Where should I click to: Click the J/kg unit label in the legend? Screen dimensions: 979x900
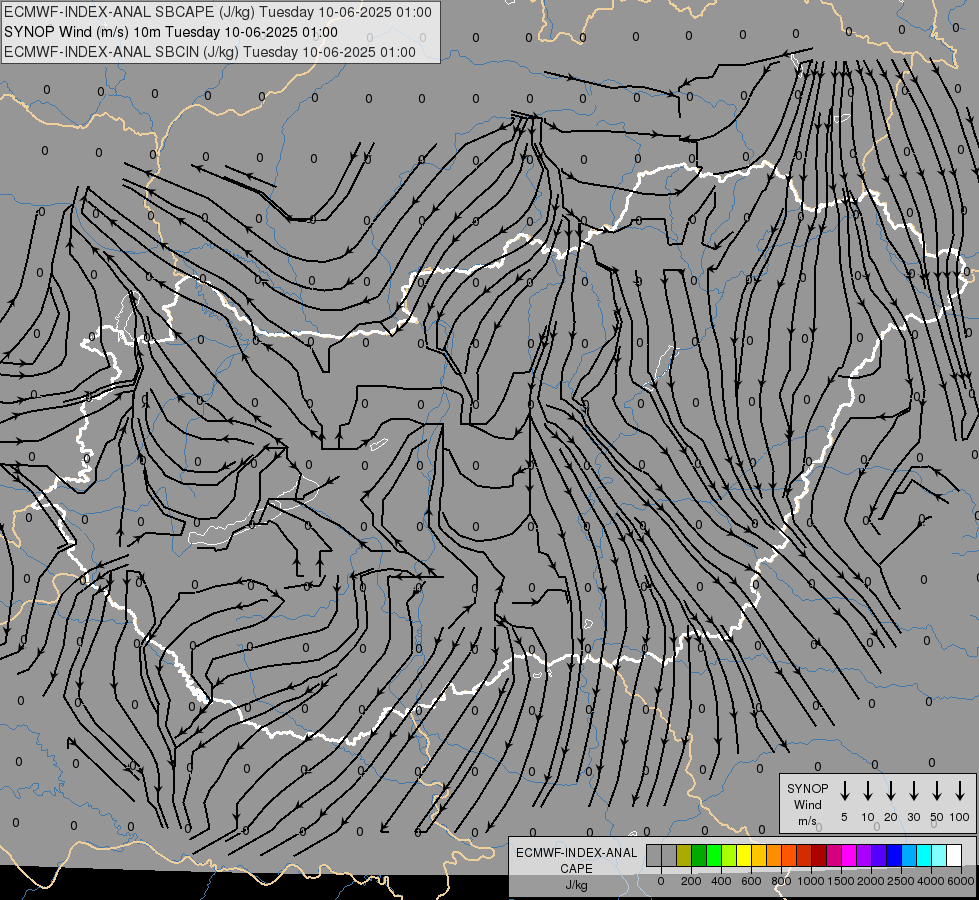tap(576, 885)
